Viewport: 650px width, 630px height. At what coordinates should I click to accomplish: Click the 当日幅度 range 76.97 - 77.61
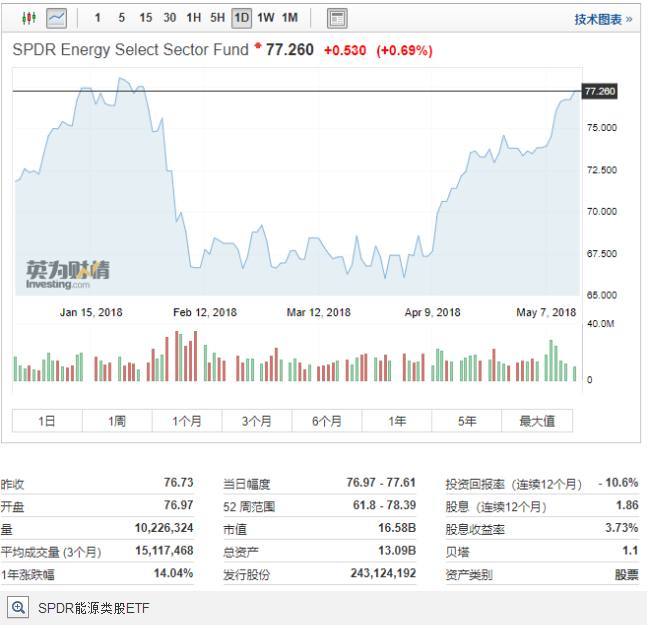tap(381, 482)
